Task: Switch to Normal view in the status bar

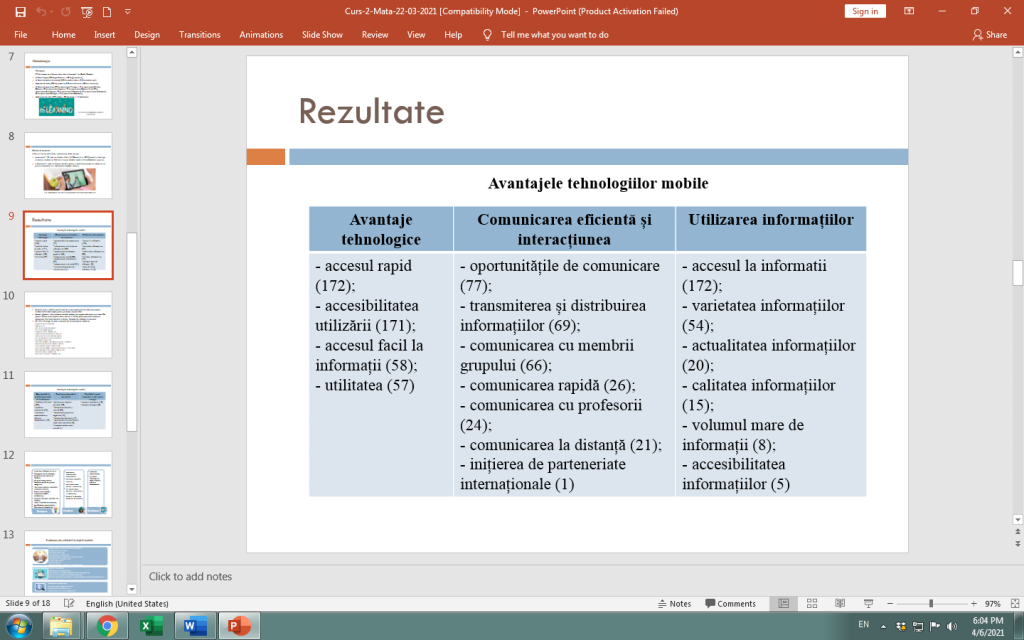Action: [x=784, y=604]
